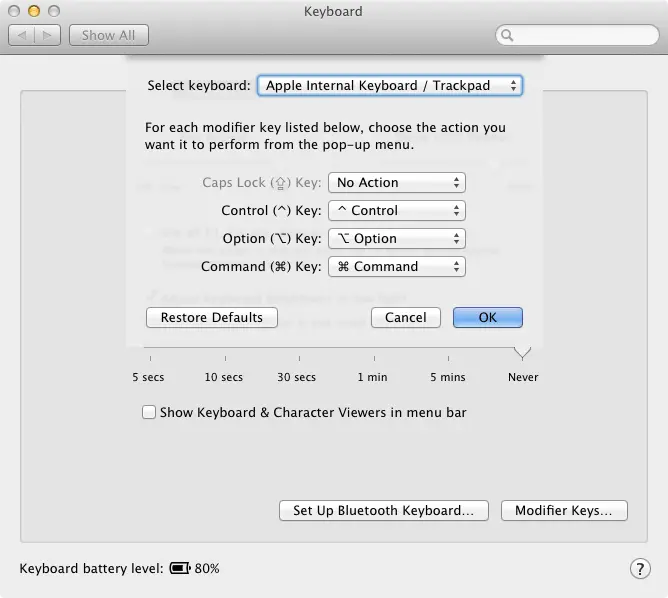
Task: Cancel the modifier keys dialog
Action: [x=405, y=317]
